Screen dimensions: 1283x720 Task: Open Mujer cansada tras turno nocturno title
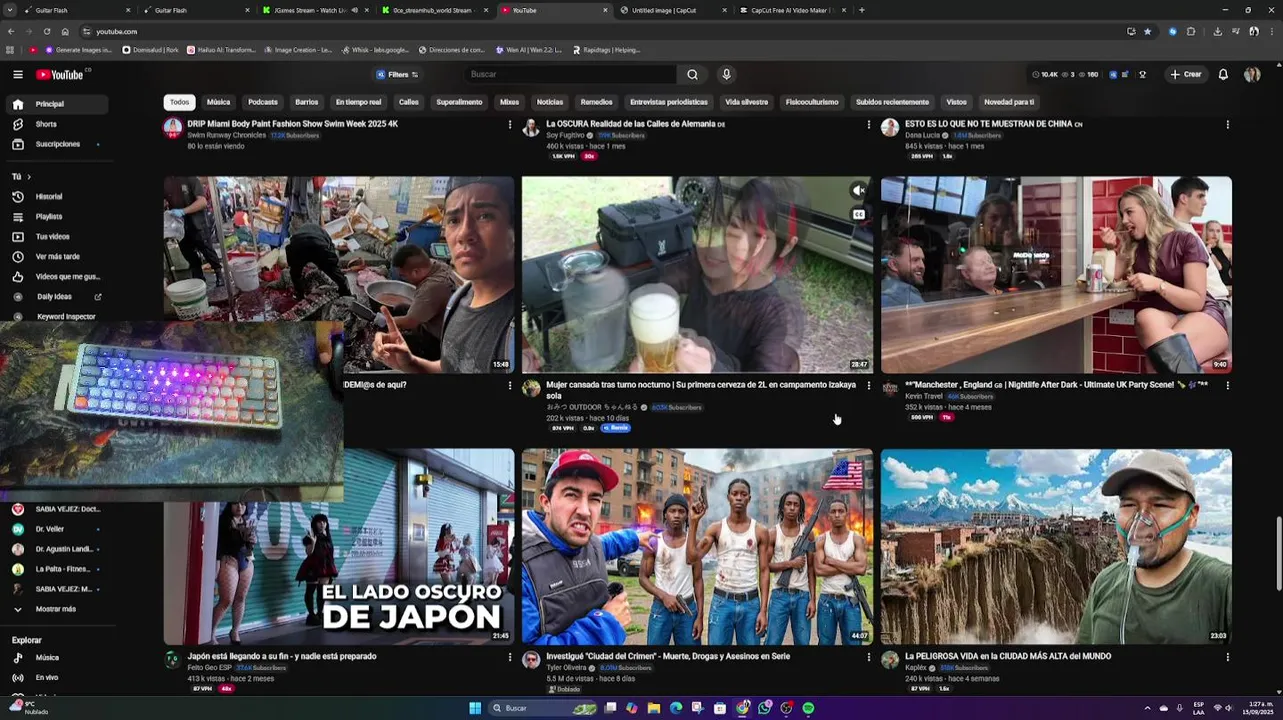pyautogui.click(x=701, y=389)
